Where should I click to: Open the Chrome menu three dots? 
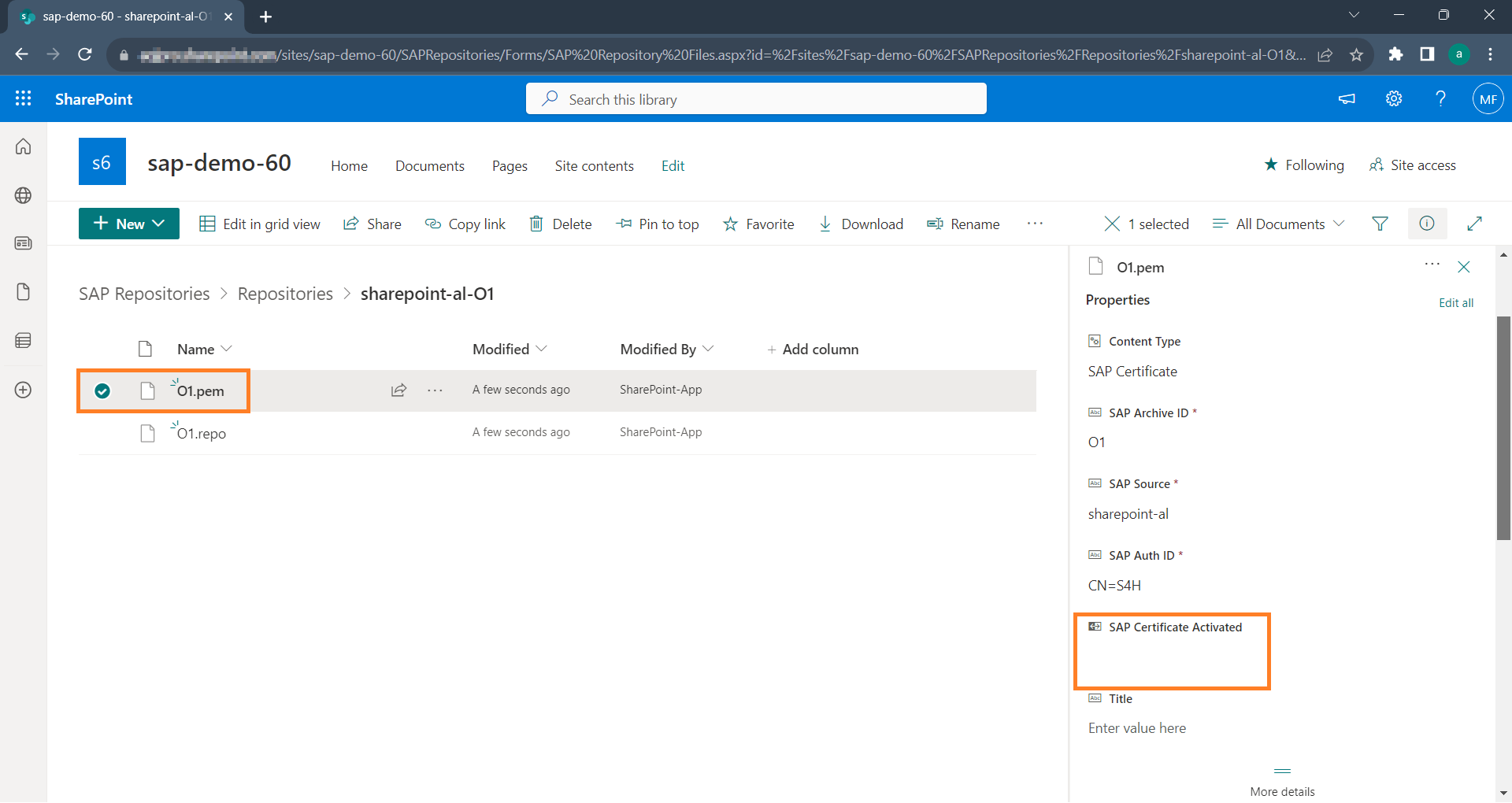coord(1490,54)
